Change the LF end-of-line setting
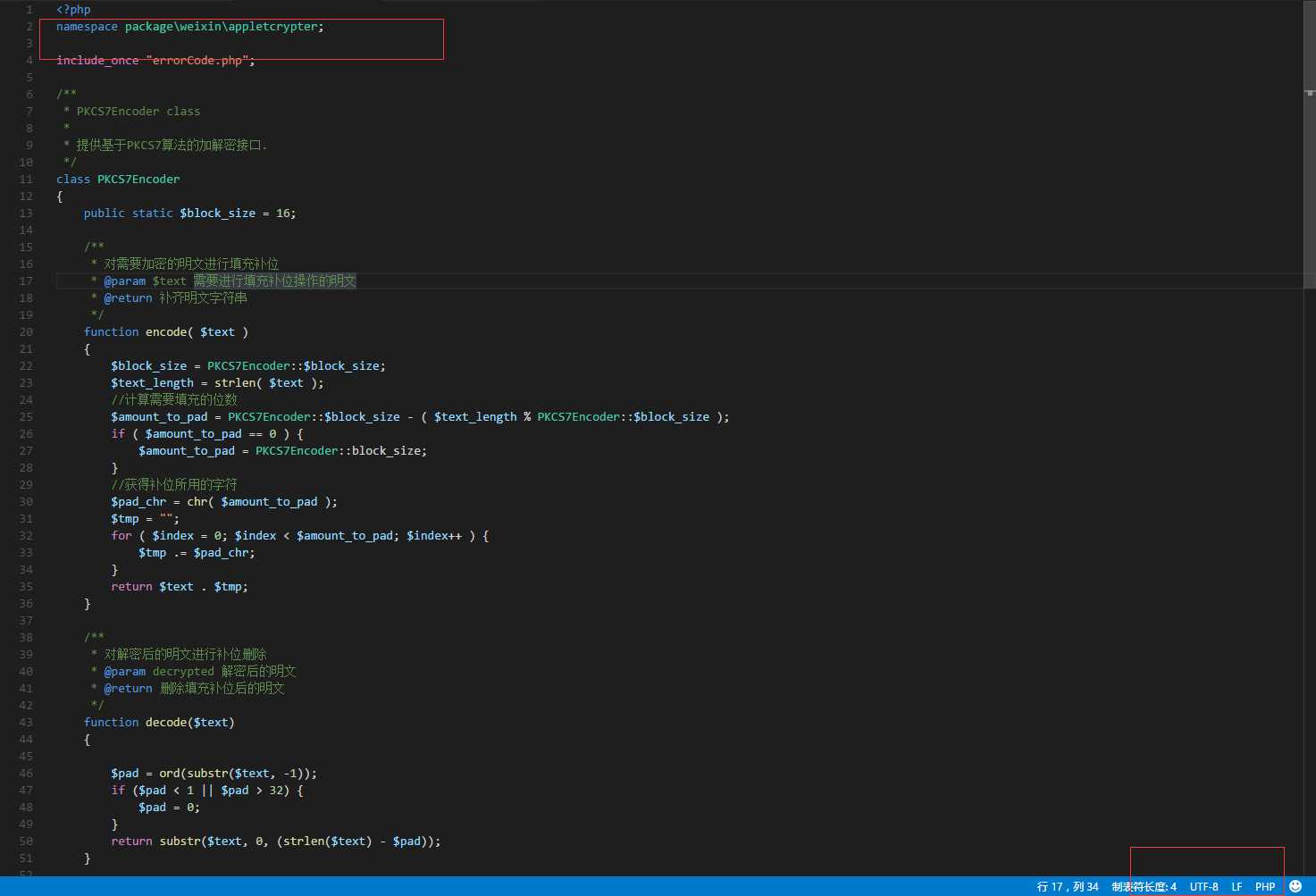Screen dimensions: 1316x896 tap(1236, 887)
